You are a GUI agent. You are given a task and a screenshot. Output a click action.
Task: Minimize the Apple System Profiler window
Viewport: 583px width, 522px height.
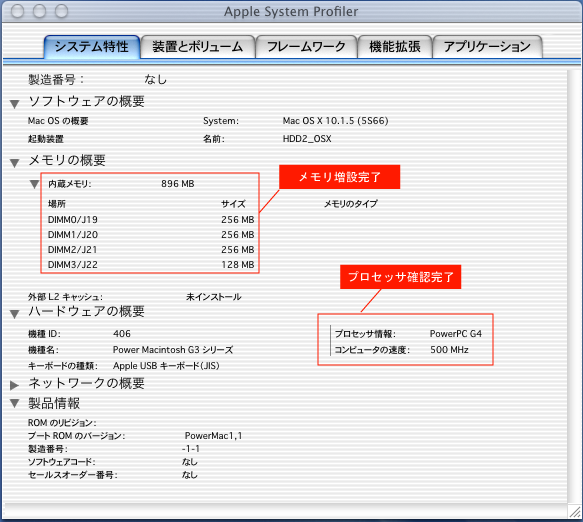(39, 11)
